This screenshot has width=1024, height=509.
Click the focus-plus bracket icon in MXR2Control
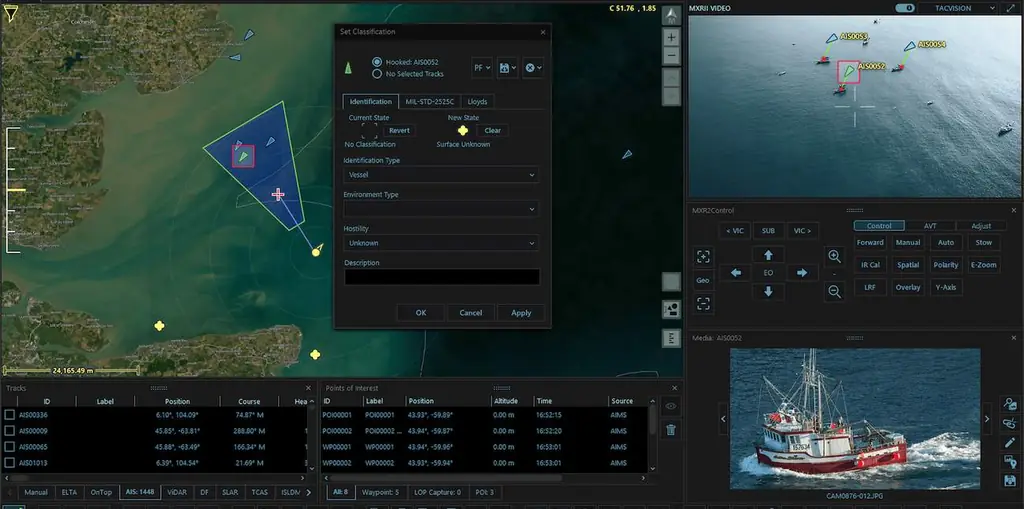703,257
